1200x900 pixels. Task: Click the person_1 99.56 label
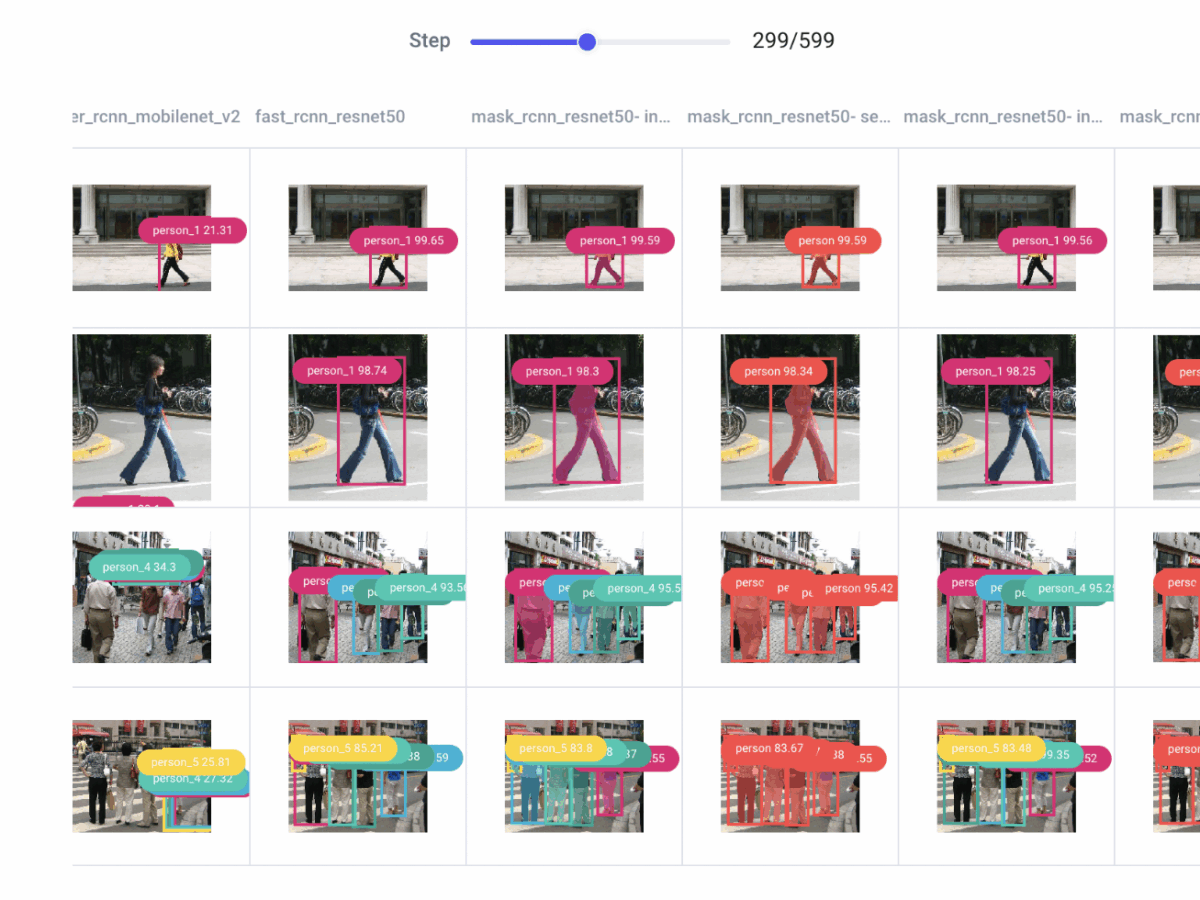[1052, 240]
